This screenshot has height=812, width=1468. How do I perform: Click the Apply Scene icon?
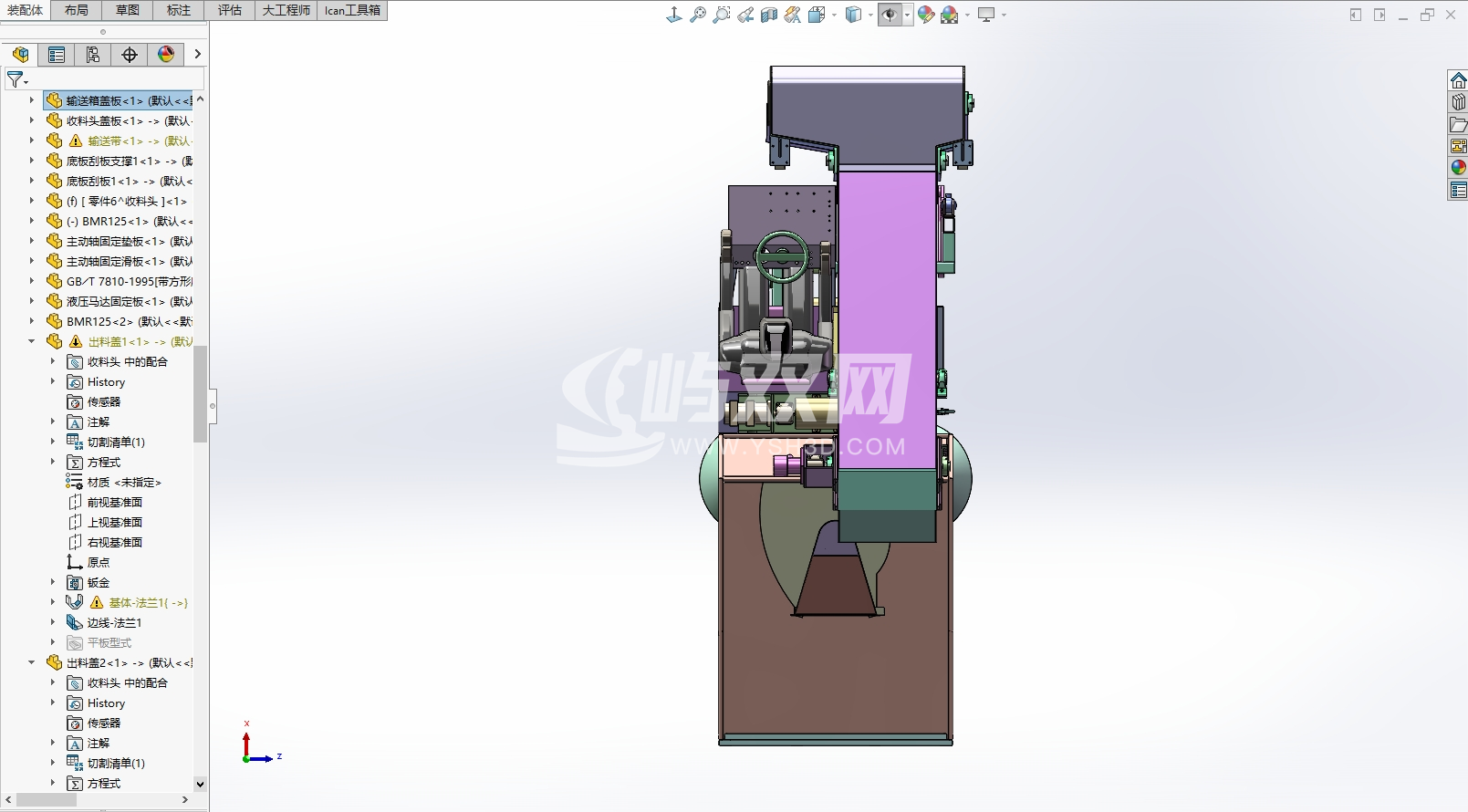950,15
